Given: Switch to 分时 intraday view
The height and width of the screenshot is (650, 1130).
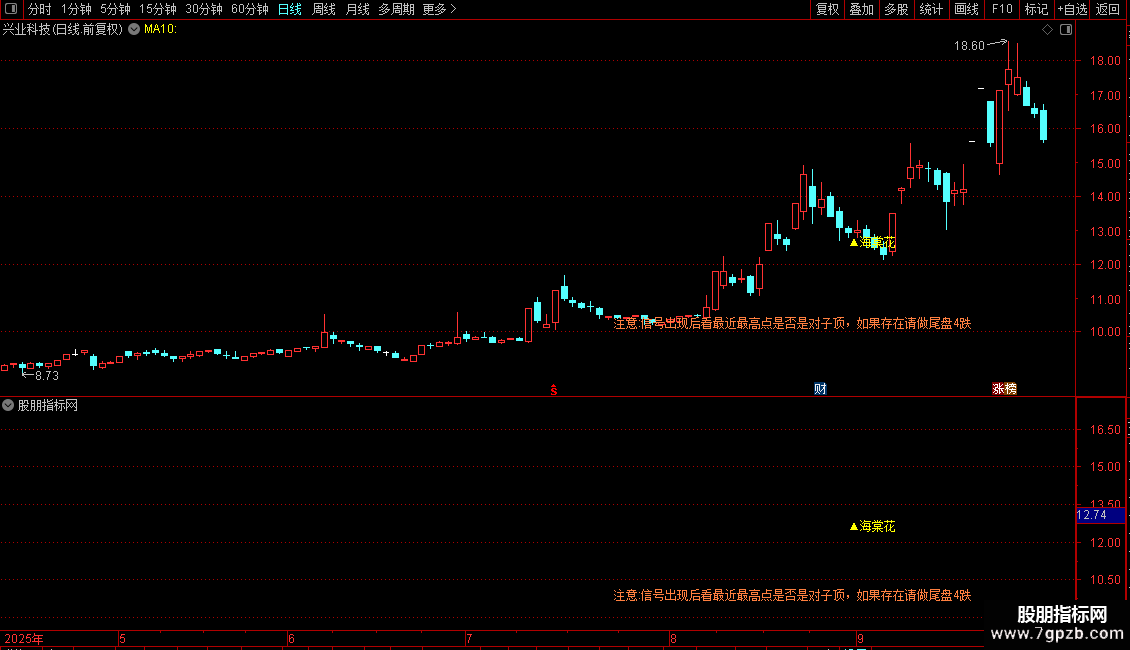Looking at the screenshot, I should (x=40, y=9).
